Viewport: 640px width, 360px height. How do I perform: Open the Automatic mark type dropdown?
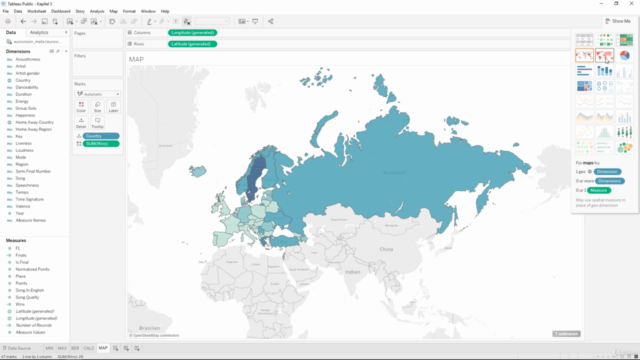point(98,94)
